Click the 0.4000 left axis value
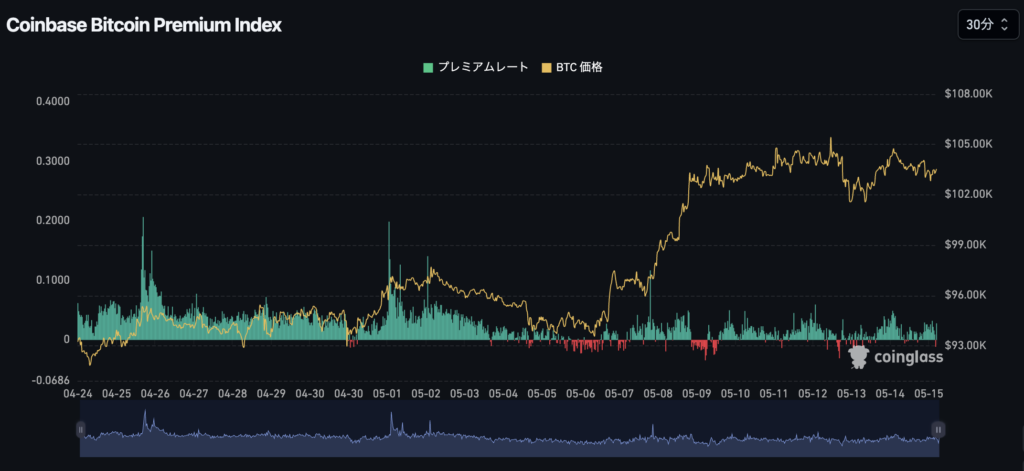 pos(54,101)
